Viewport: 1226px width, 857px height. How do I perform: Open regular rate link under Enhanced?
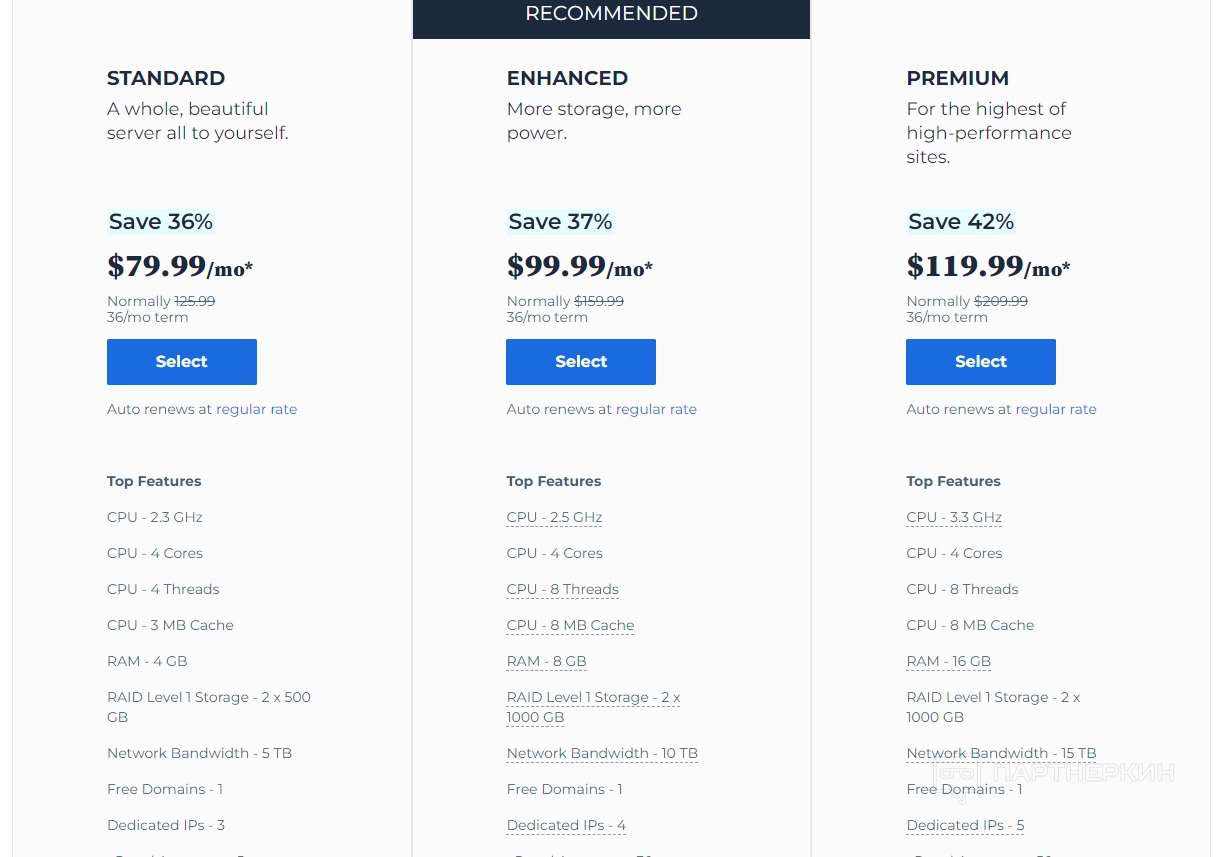coord(656,409)
